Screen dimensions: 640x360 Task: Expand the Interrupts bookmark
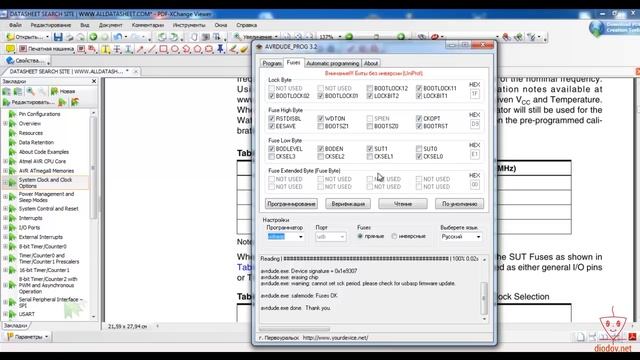pyautogui.click(x=5, y=218)
